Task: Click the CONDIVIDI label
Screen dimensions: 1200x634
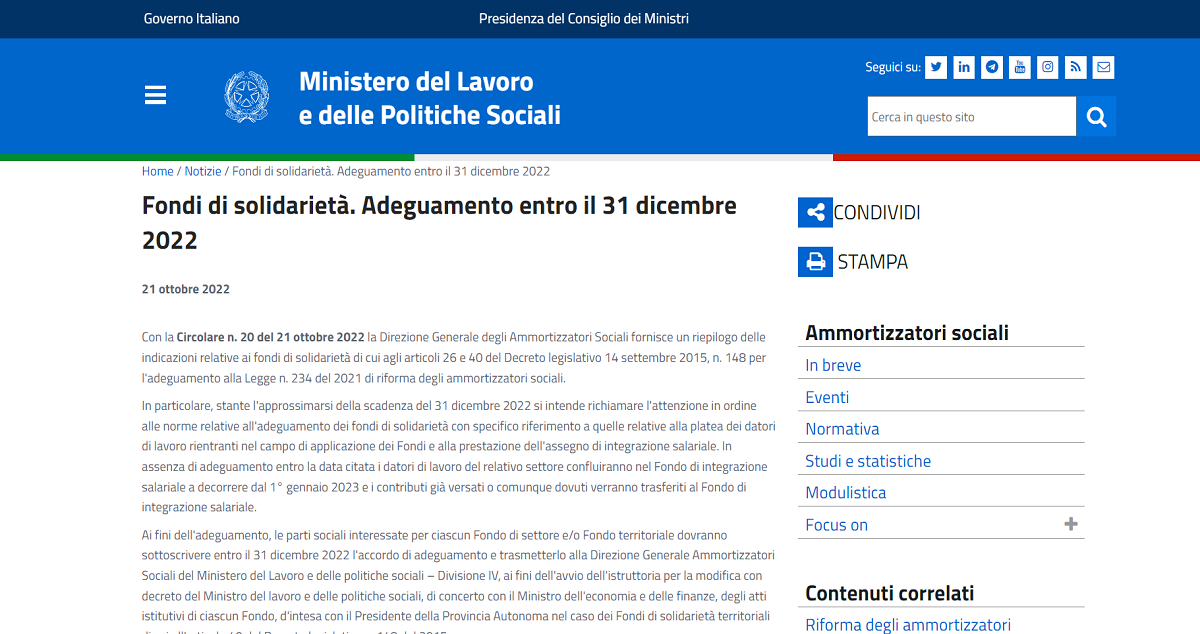Action: [877, 212]
